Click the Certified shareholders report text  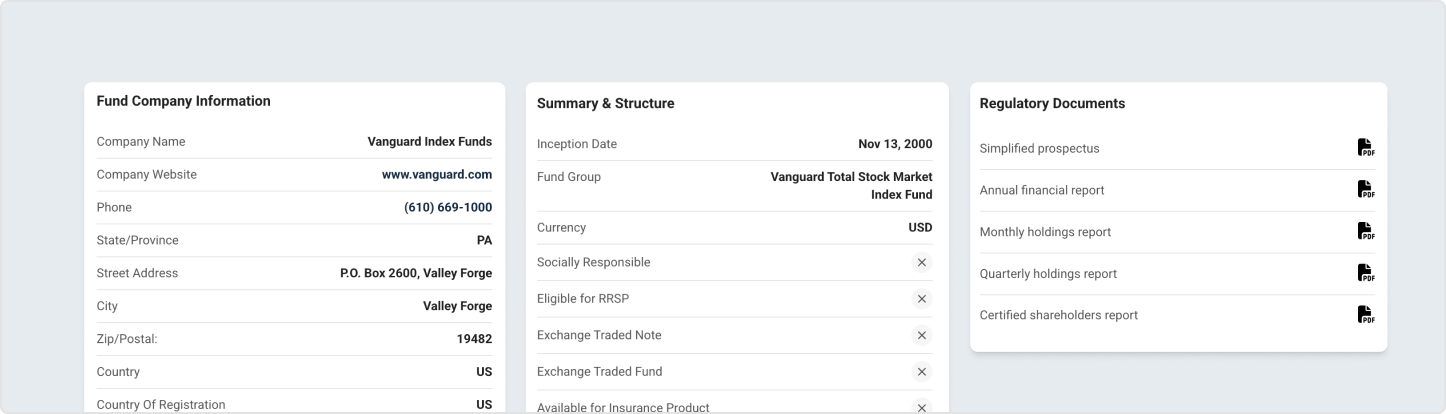click(1059, 315)
